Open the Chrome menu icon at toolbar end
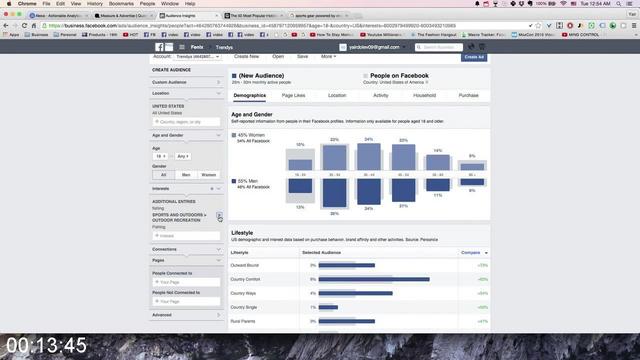Viewport: 640px width, 360px height. [634, 25]
